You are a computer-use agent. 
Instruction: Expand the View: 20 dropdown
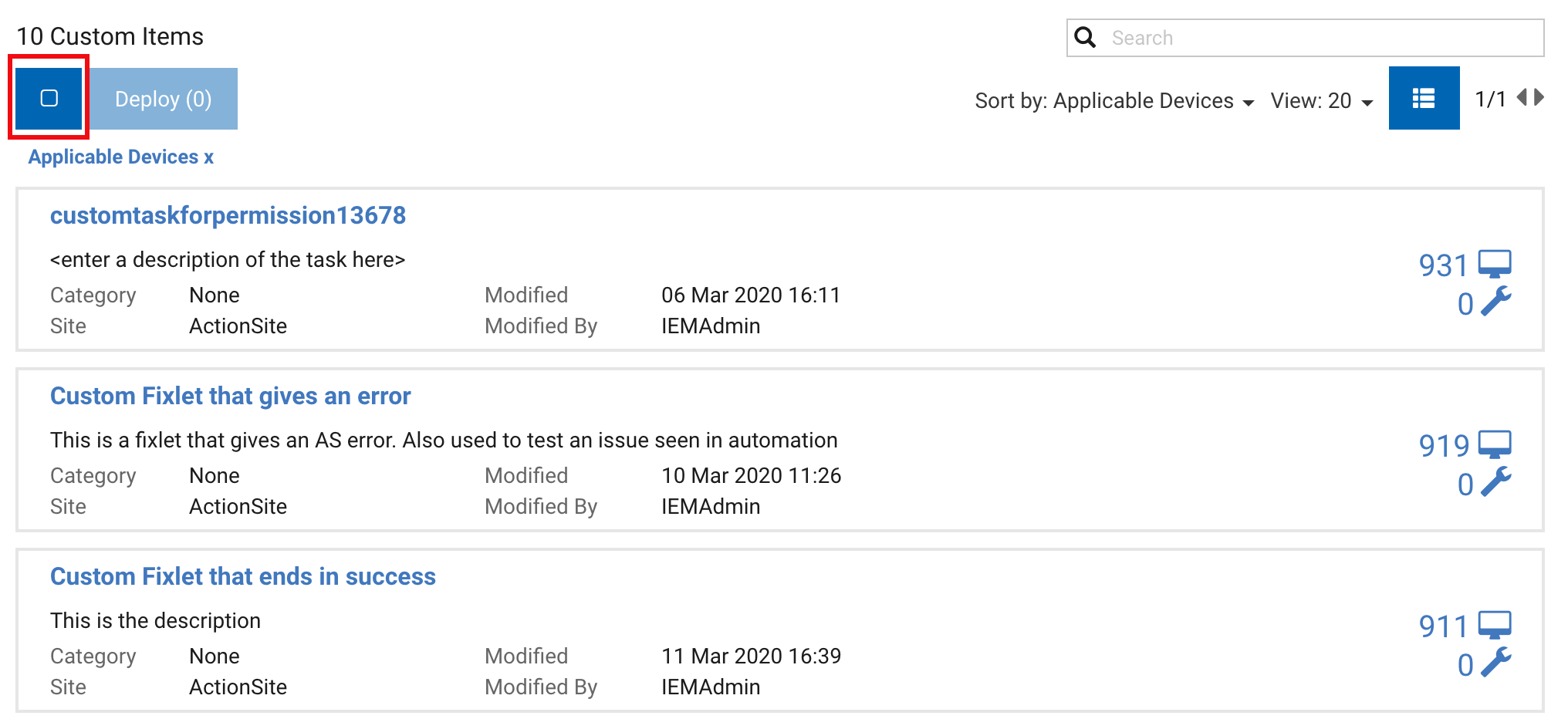(1321, 101)
